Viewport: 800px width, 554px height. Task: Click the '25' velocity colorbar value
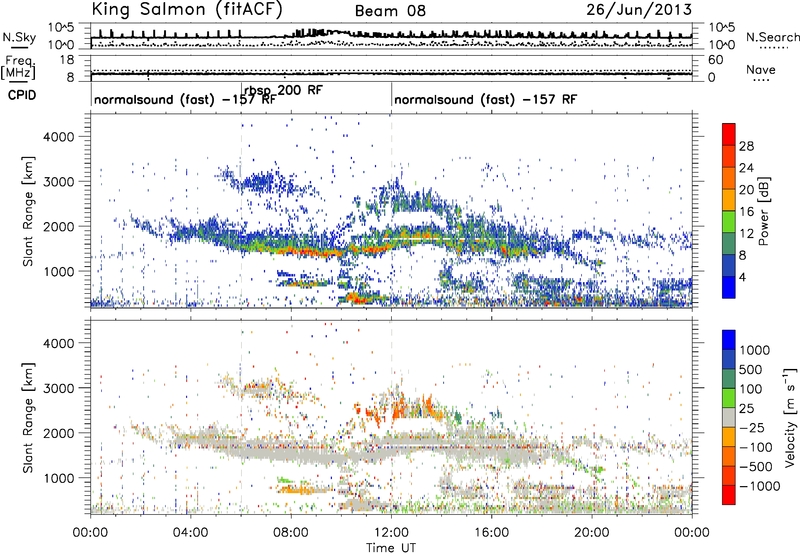tap(746, 409)
